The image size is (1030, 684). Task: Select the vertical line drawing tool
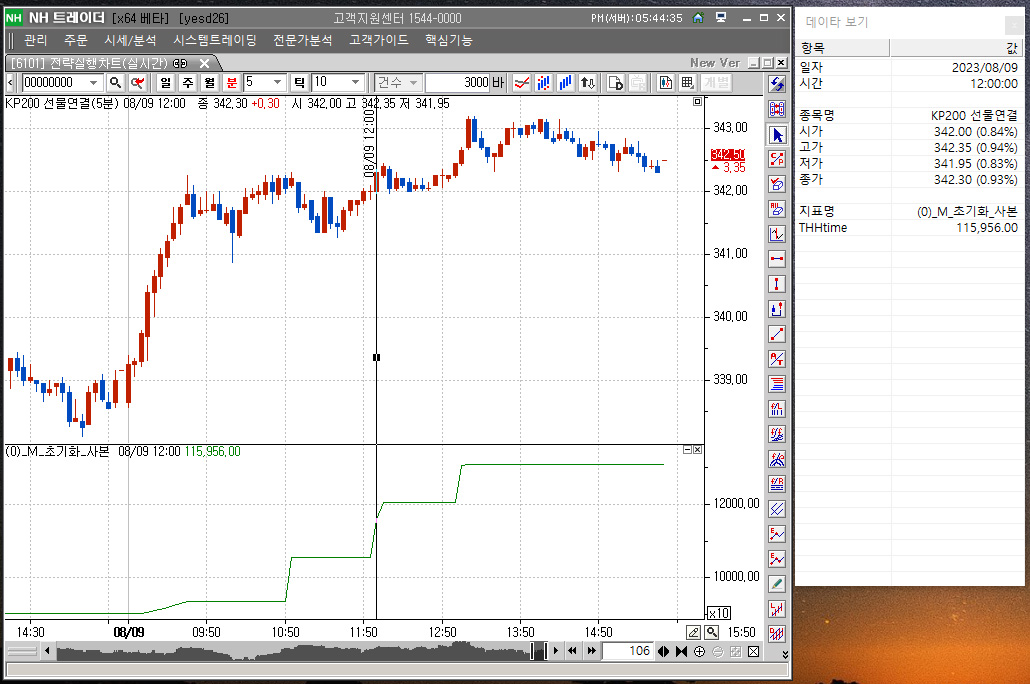777,284
